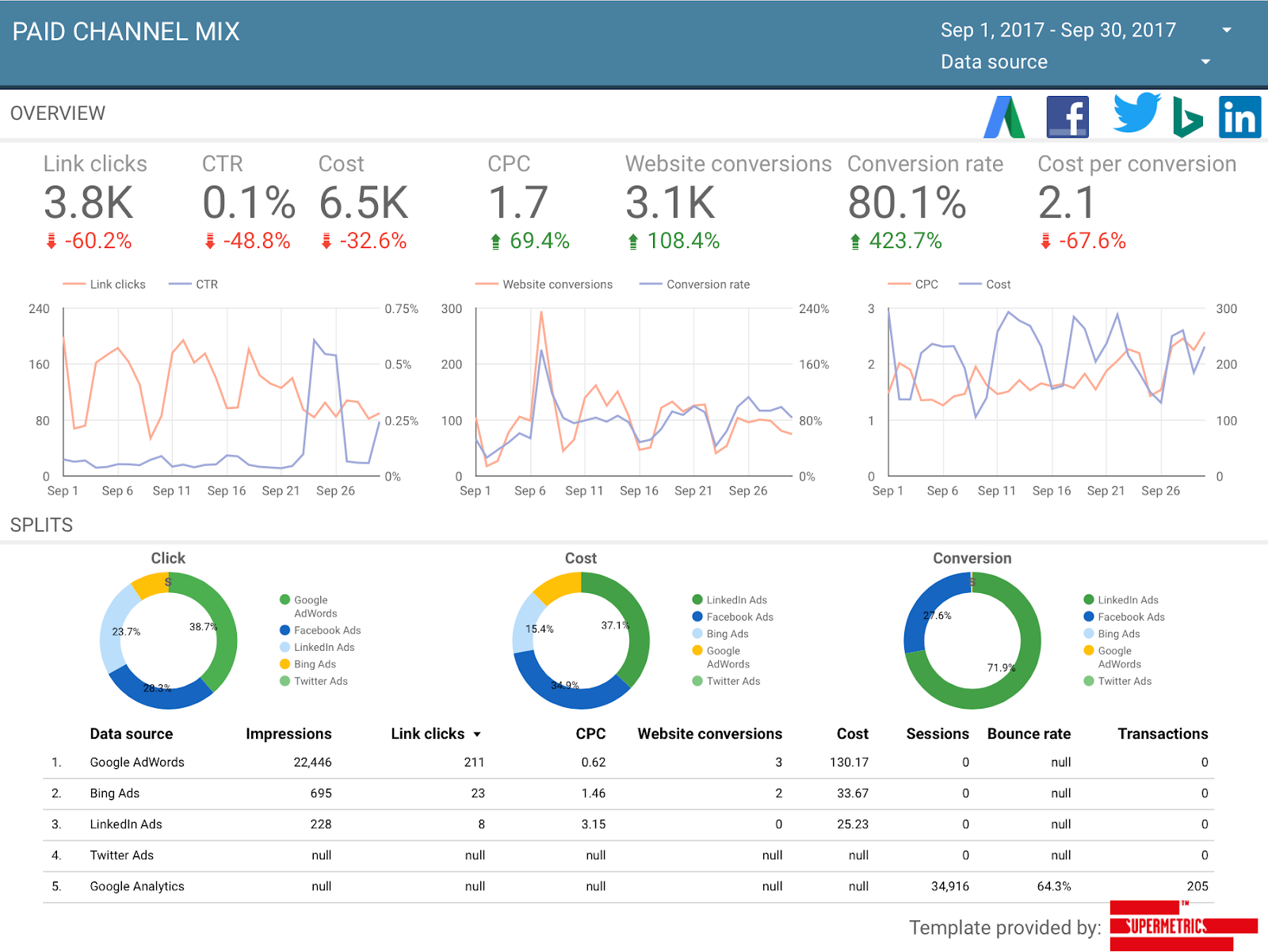Image resolution: width=1268 pixels, height=952 pixels.
Task: Click the Facebook logo icon
Action: click(1067, 117)
